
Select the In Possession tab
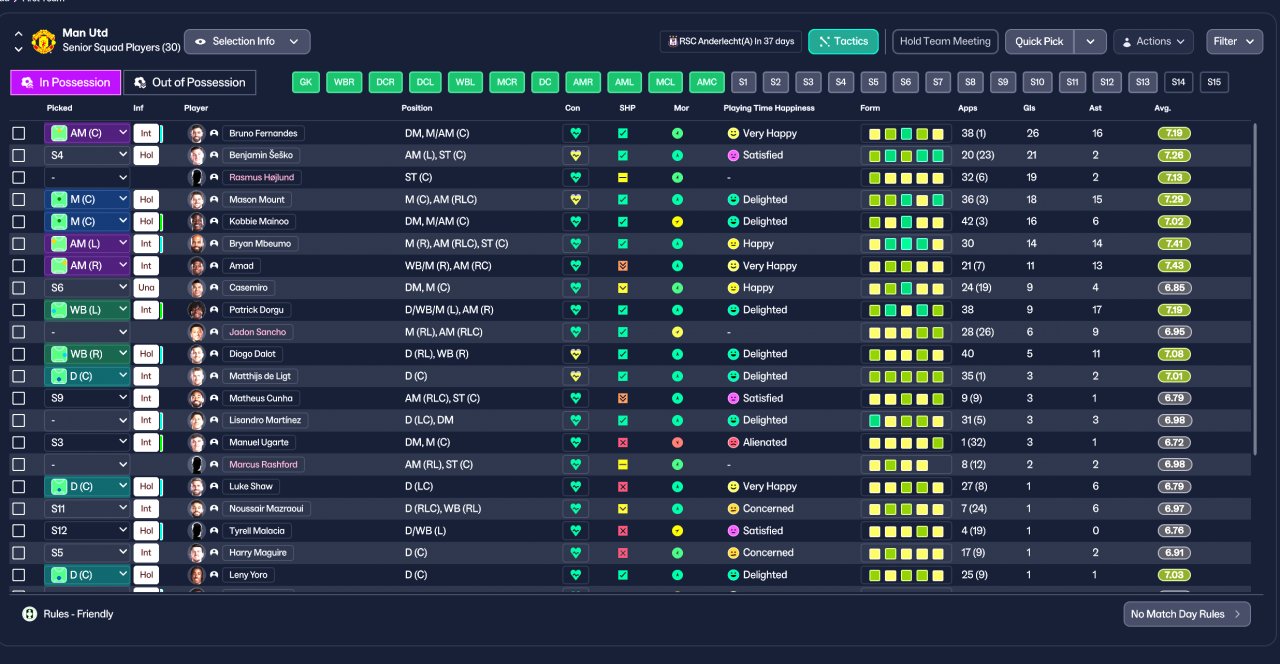tap(66, 82)
